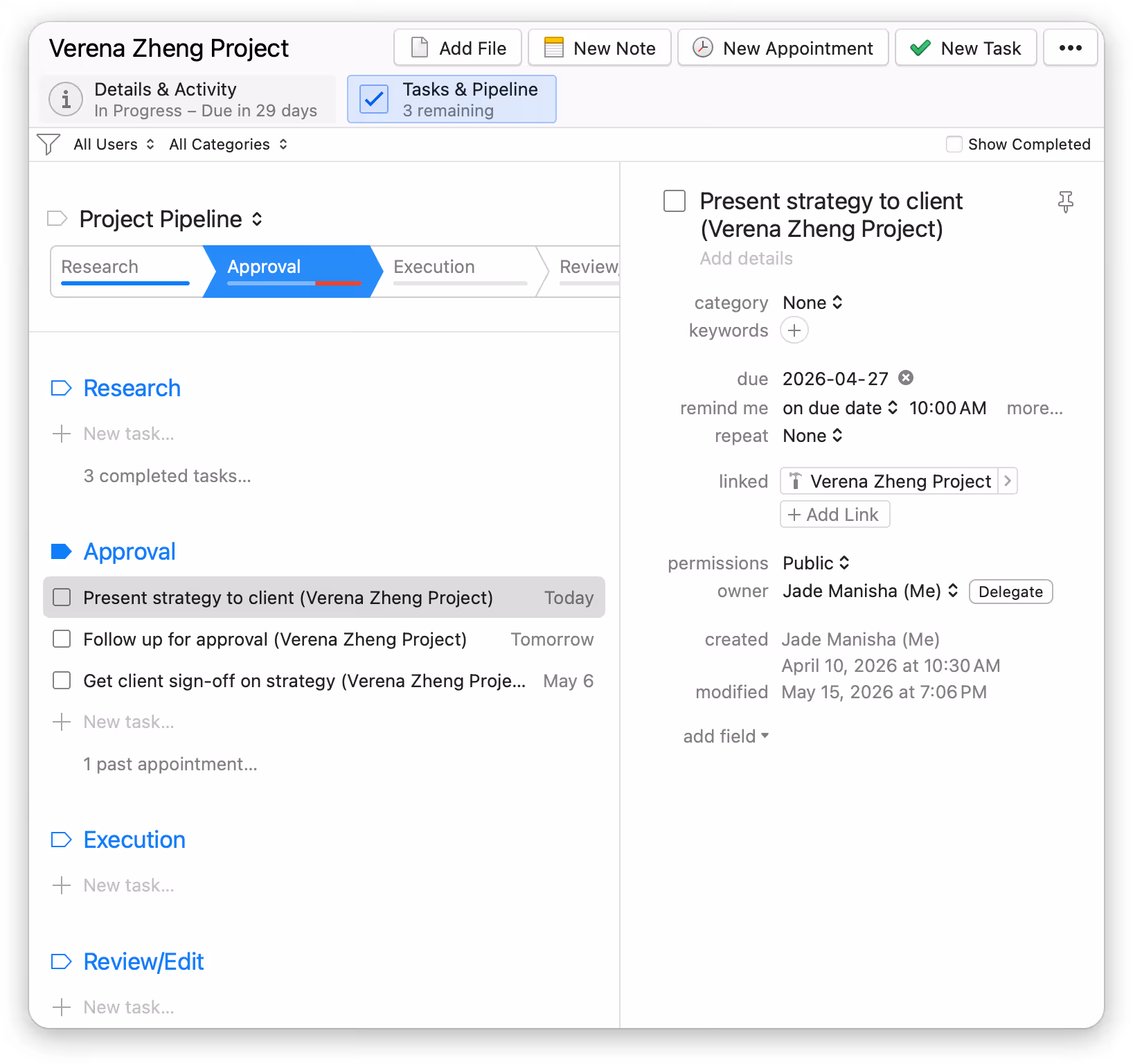The width and height of the screenshot is (1133, 1064).
Task: Open the Execution section heading
Action: (x=134, y=840)
